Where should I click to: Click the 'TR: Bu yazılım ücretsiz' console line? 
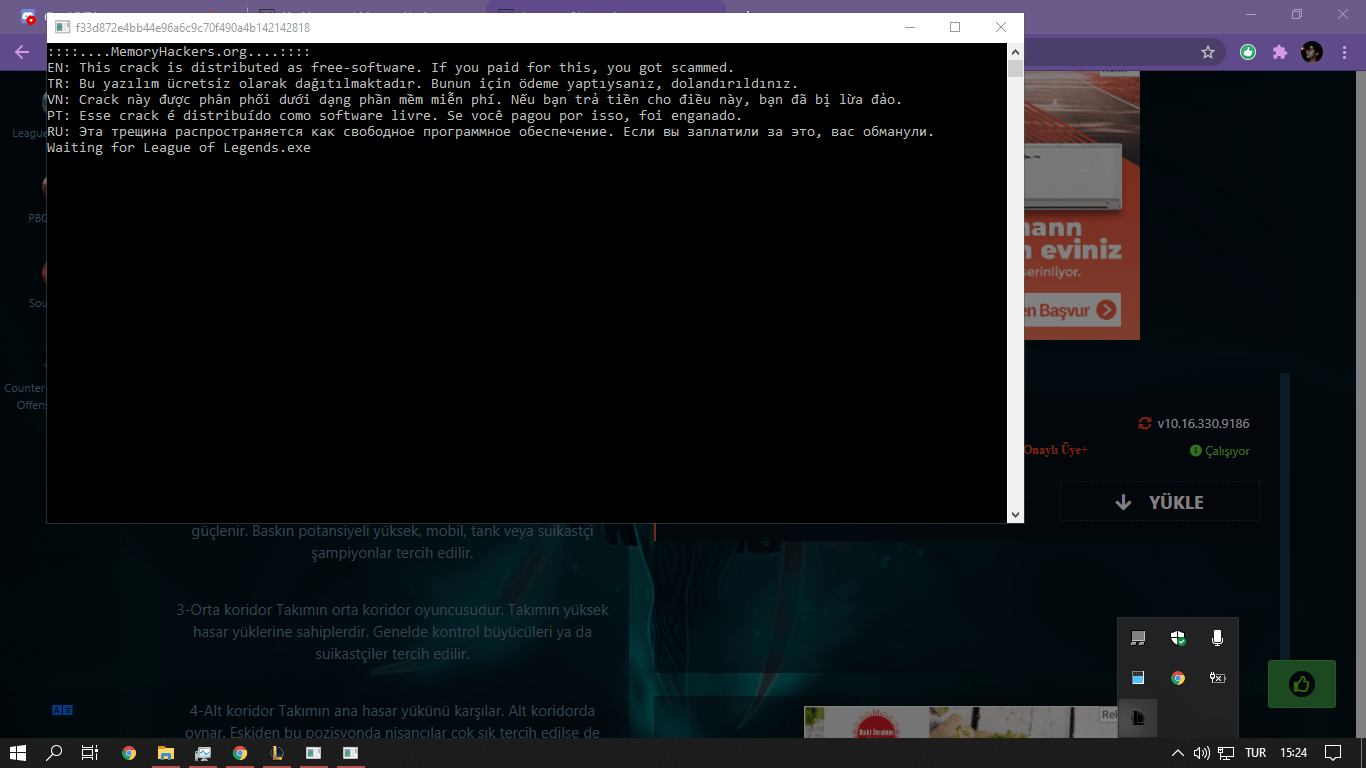click(423, 84)
